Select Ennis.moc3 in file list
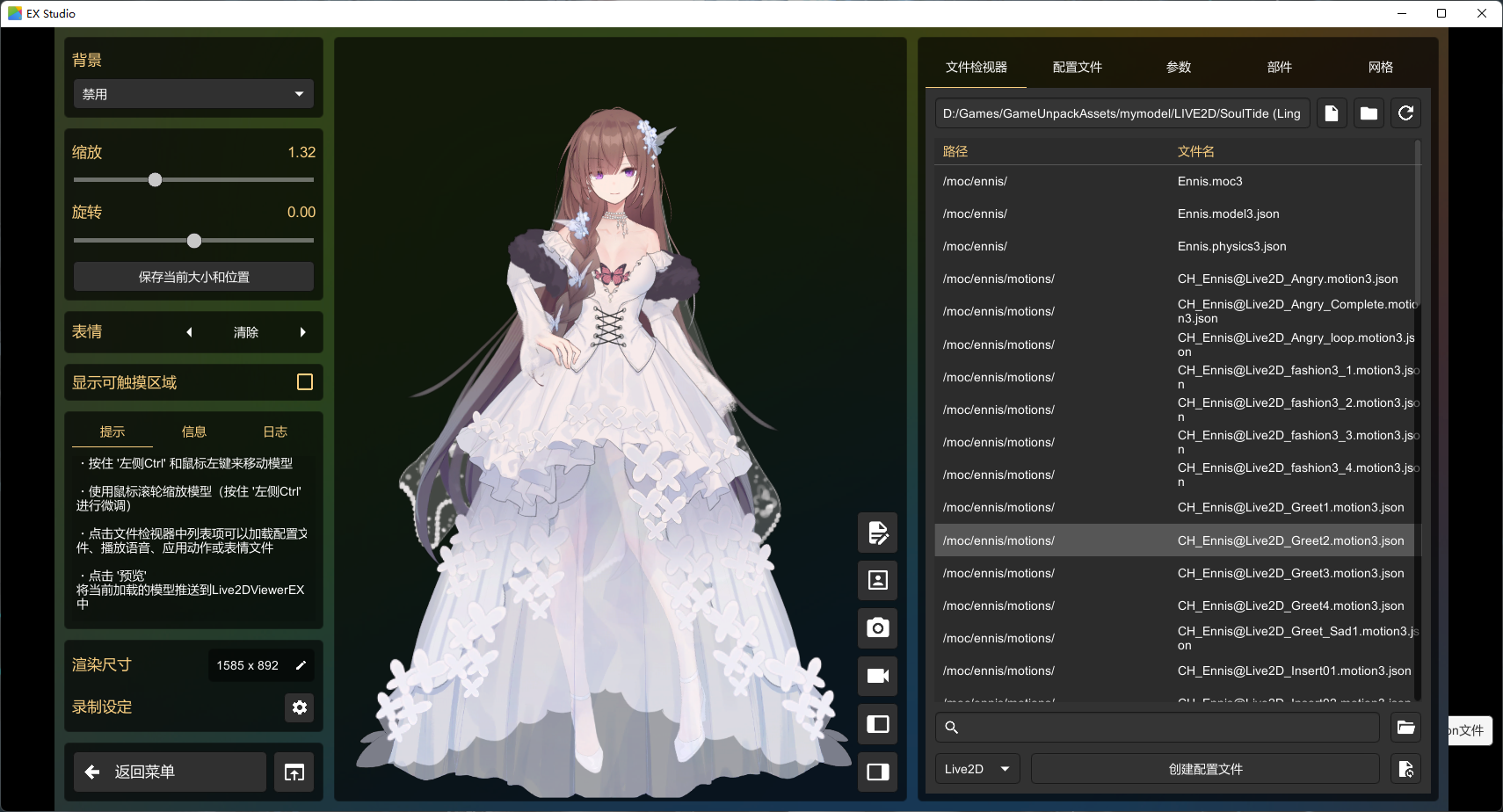The width and height of the screenshot is (1503, 812). (1175, 181)
